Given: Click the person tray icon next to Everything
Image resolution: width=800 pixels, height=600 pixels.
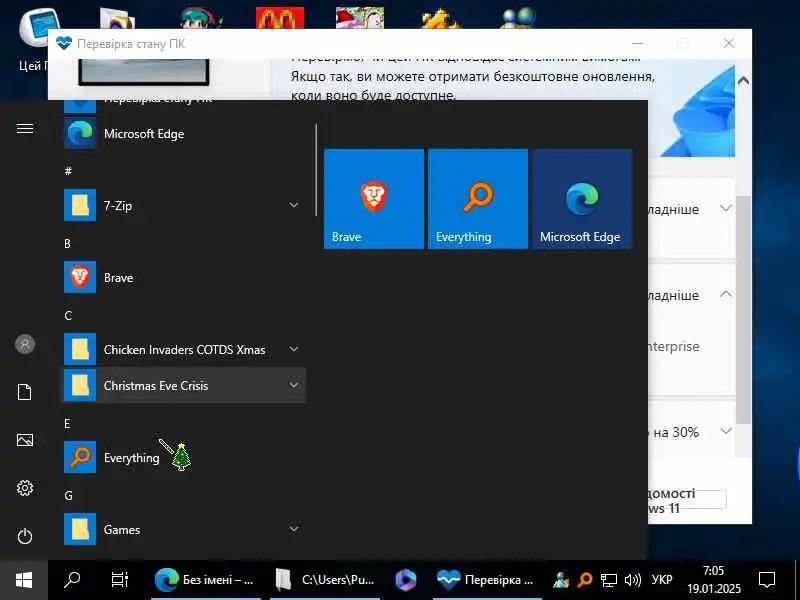Looking at the screenshot, I should pyautogui.click(x=561, y=580).
